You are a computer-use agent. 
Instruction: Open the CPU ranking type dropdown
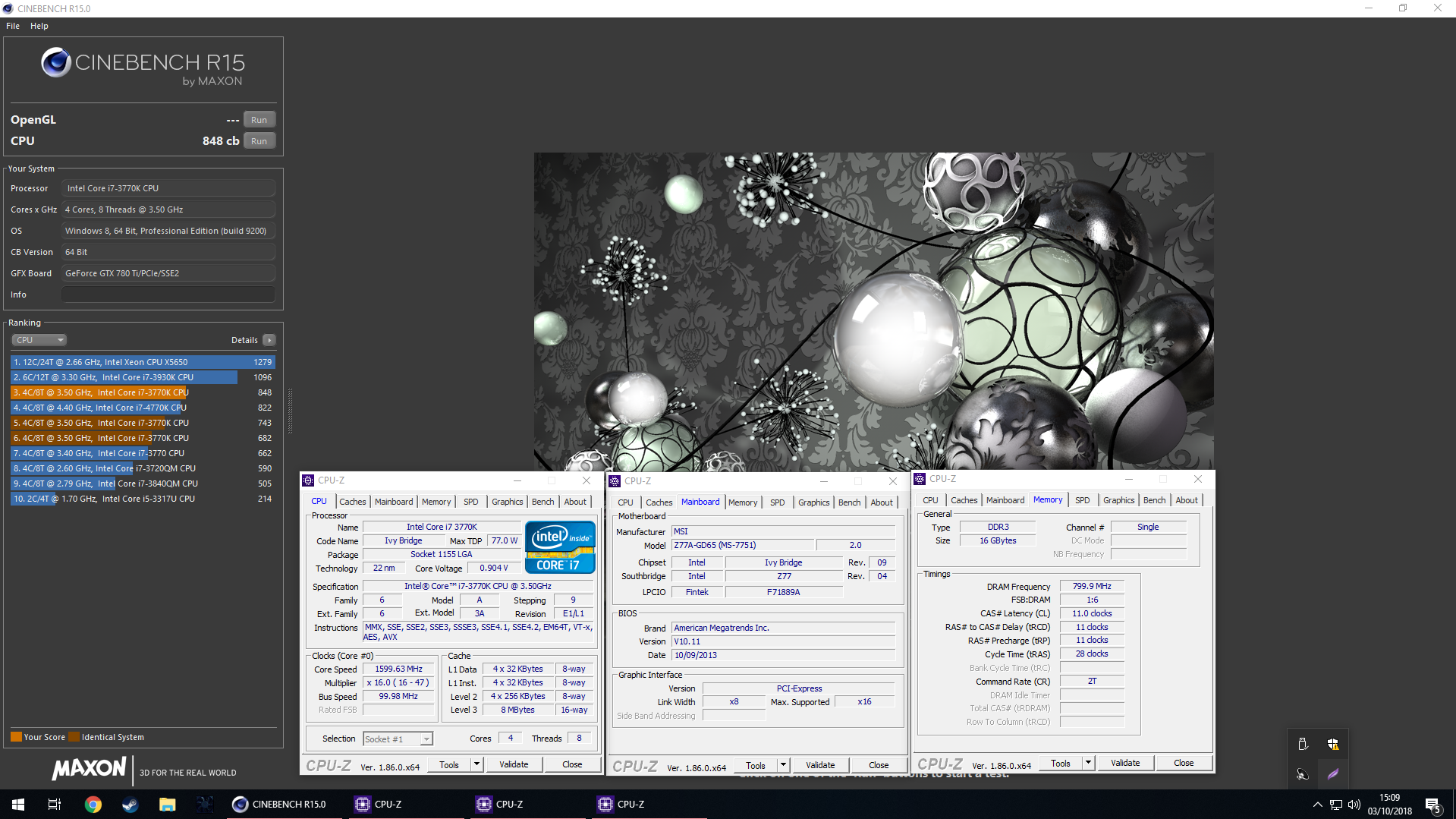click(39, 340)
